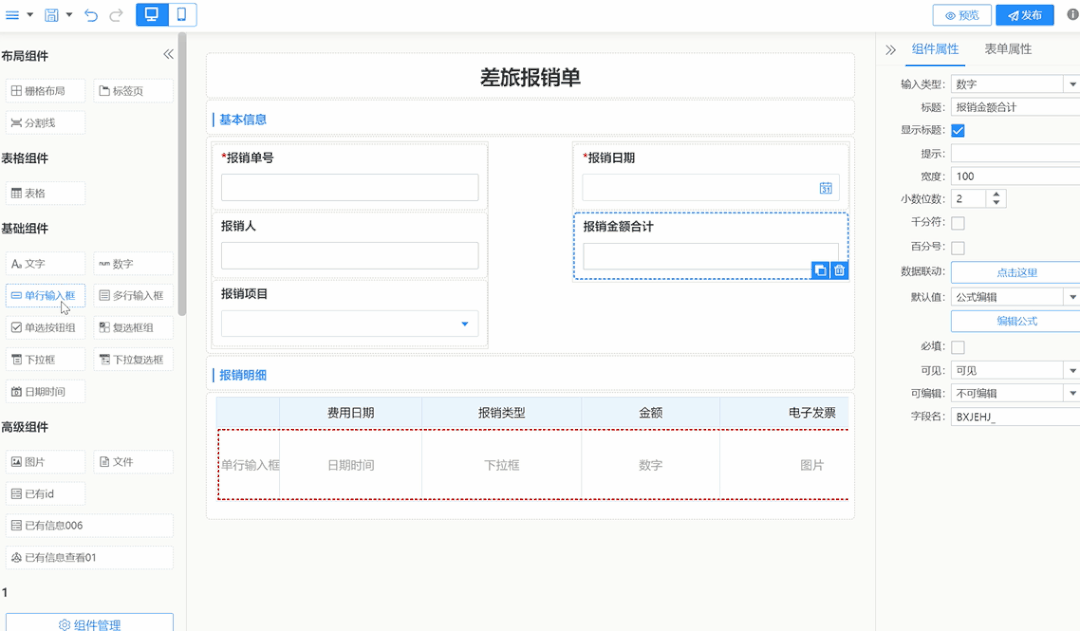Uncheck the 显示标题 checkbox
The height and width of the screenshot is (631, 1080).
coord(957,130)
